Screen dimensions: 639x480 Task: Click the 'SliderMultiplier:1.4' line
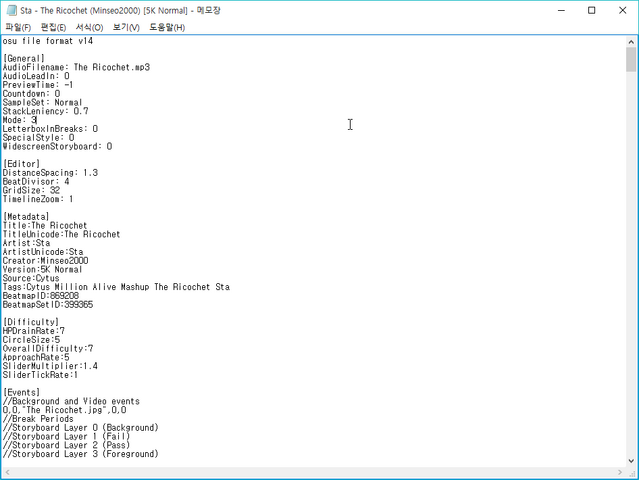pyautogui.click(x=50, y=366)
